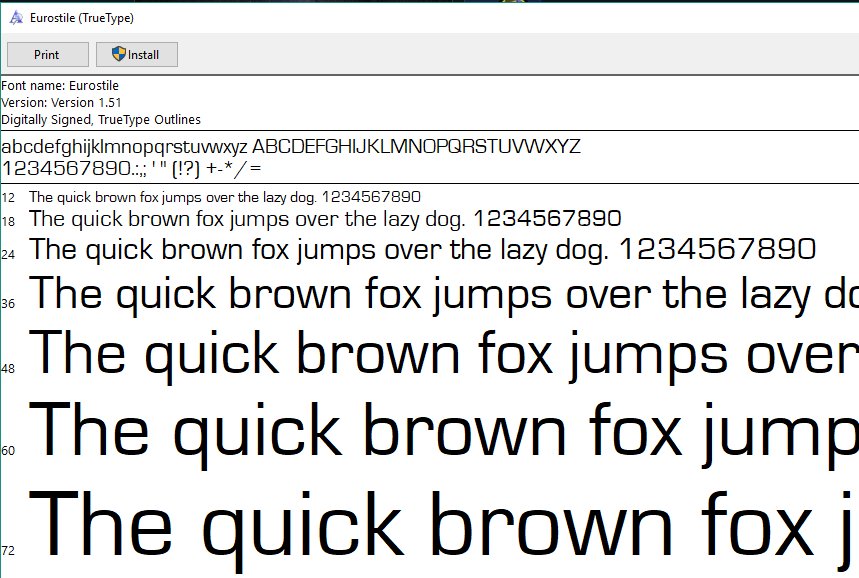Click the size label '36'
Viewport: 859px width, 578px height.
click(x=8, y=304)
